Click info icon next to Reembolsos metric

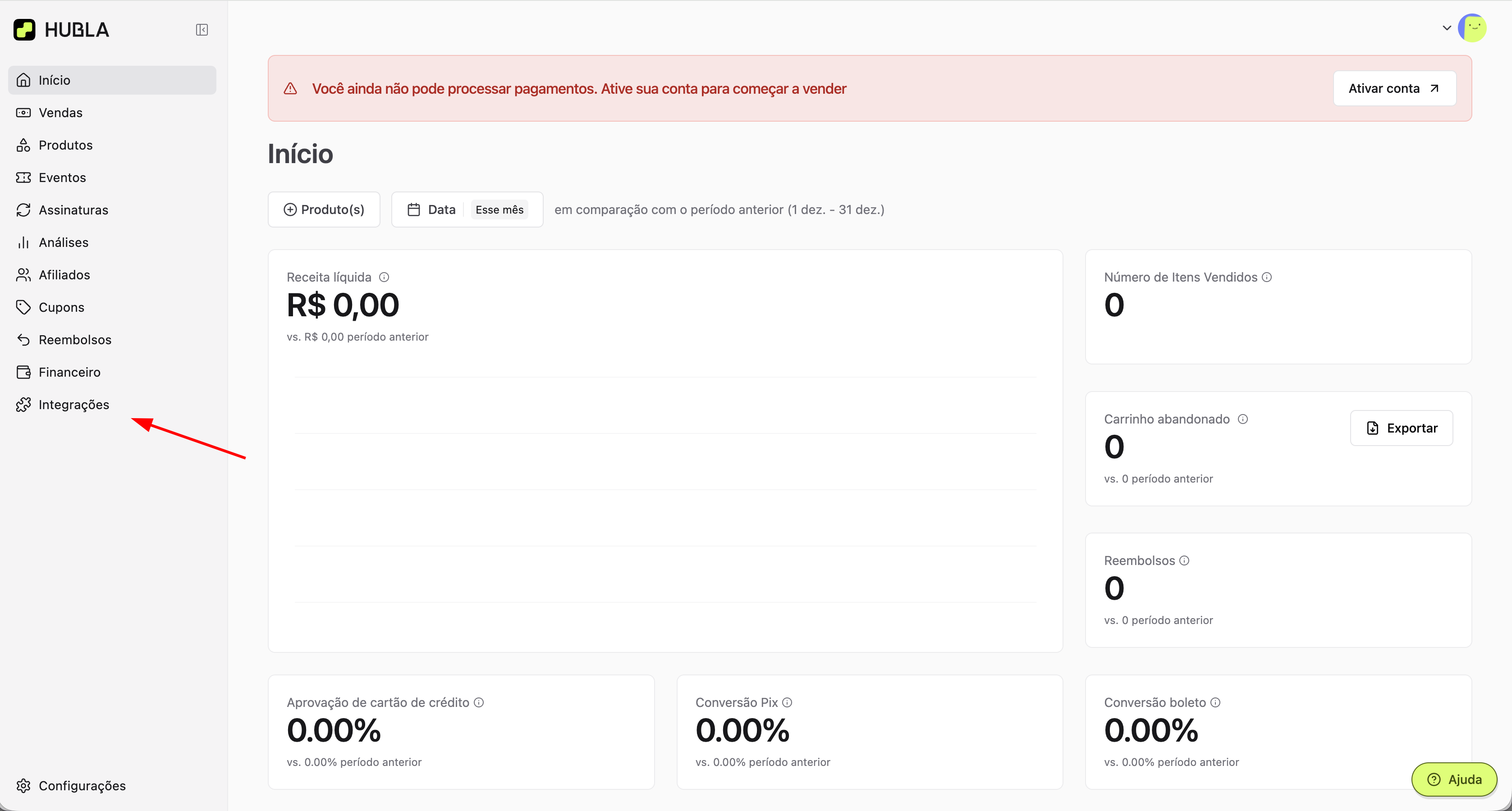point(1184,560)
